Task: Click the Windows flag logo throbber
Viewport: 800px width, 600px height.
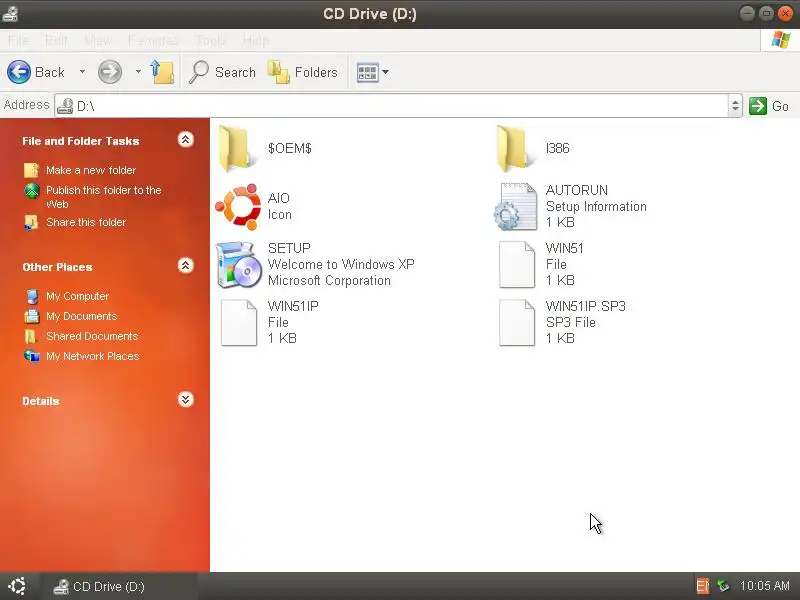Action: 780,40
